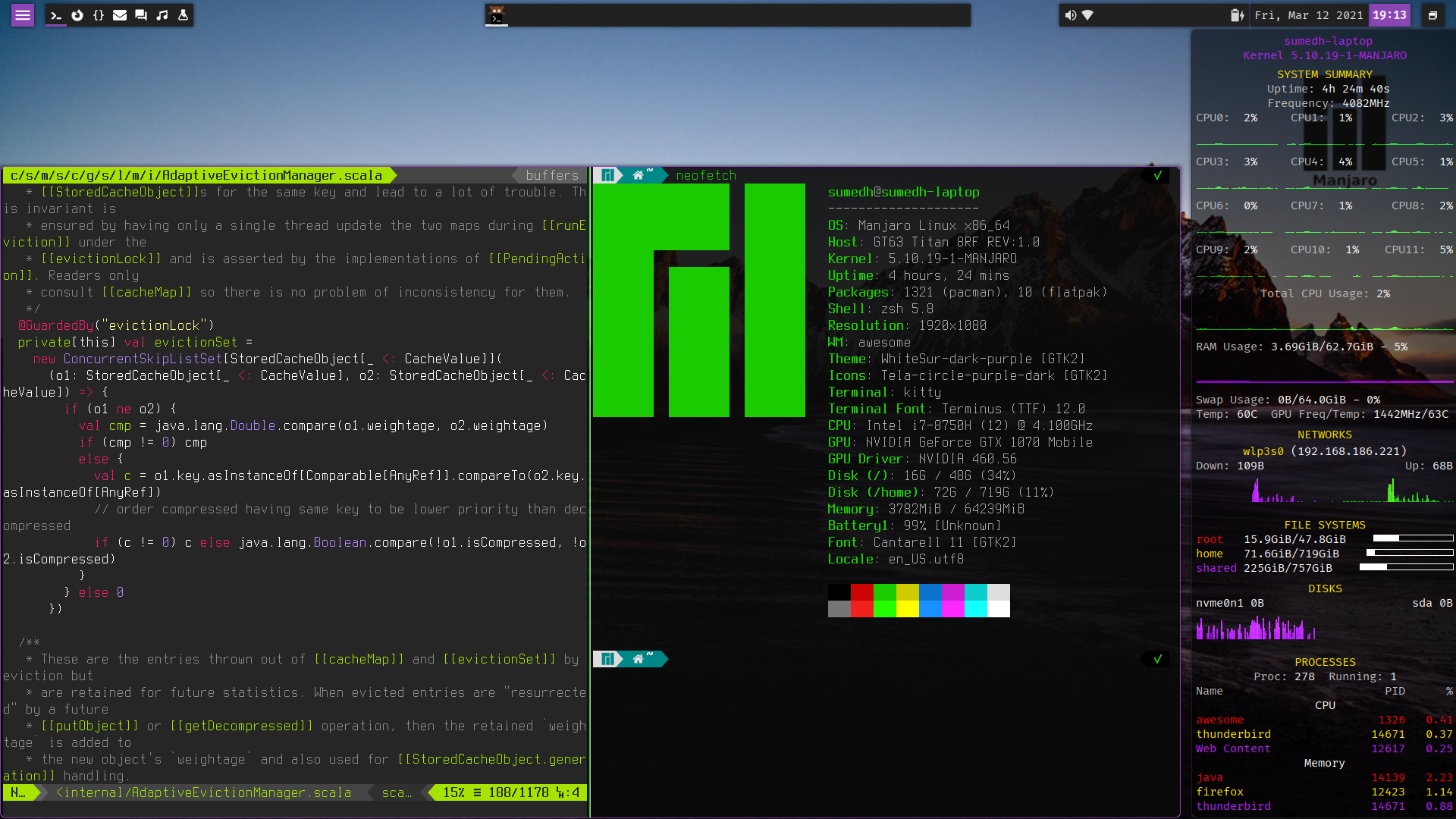The height and width of the screenshot is (819, 1456).
Task: Focus the kitty terminal in the tasklist
Action: pyautogui.click(x=496, y=15)
